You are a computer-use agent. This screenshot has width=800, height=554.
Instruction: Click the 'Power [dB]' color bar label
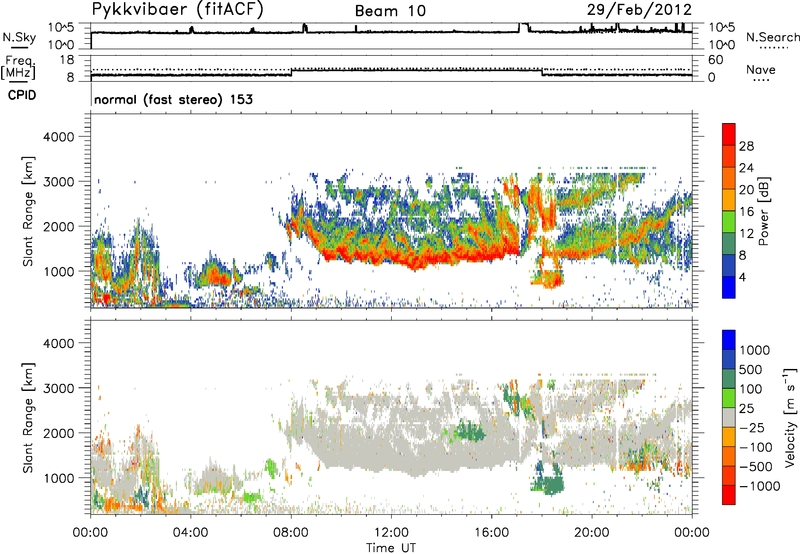point(763,211)
